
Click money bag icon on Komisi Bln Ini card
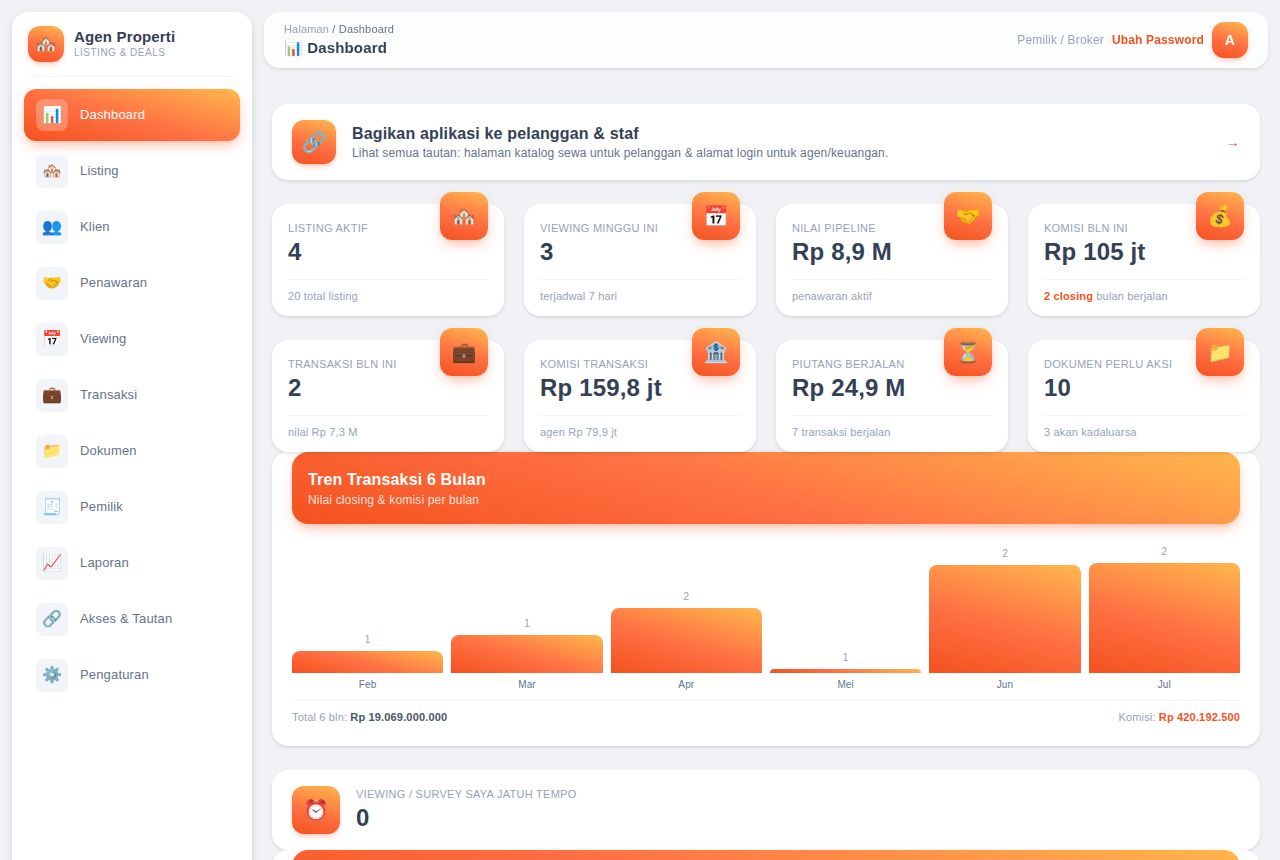1220,216
